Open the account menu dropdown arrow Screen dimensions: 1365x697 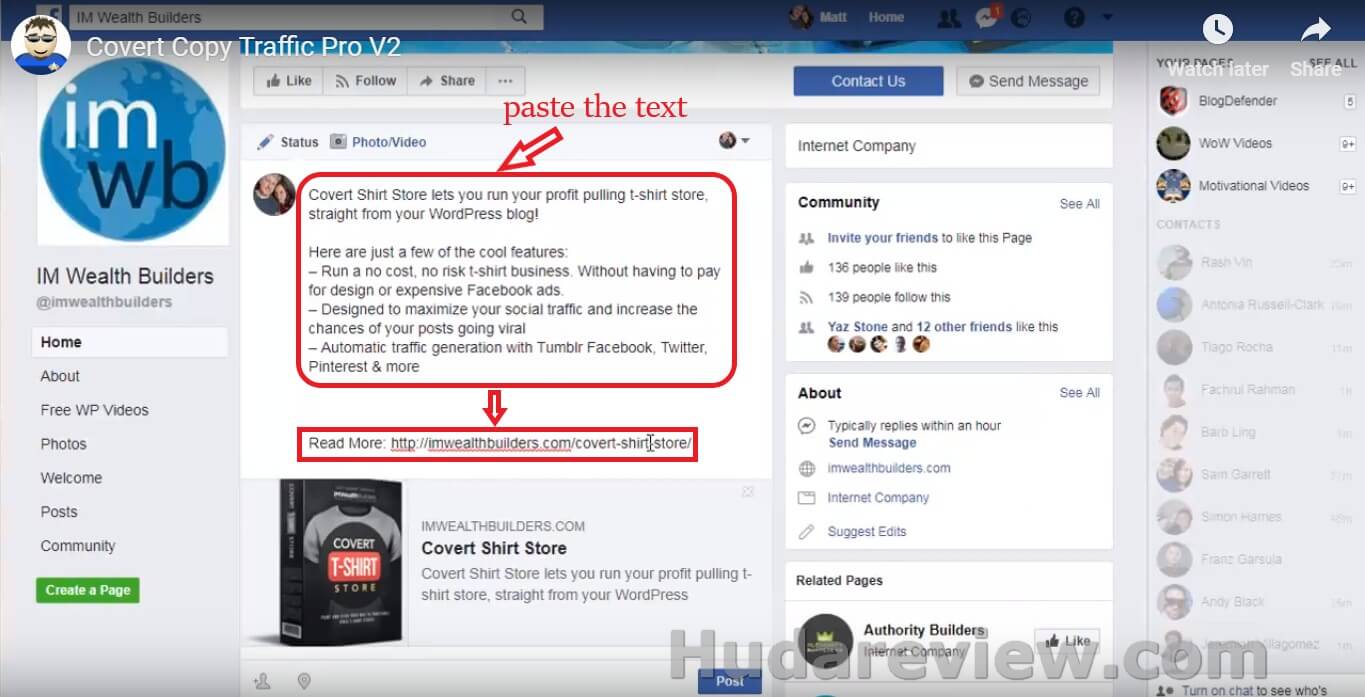[x=1106, y=17]
